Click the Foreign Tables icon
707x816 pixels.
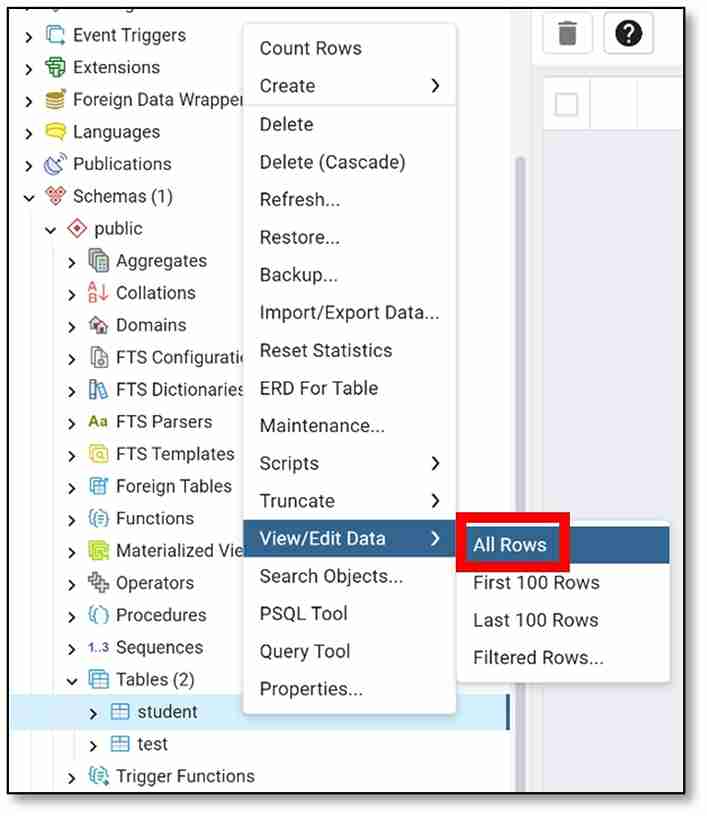98,486
